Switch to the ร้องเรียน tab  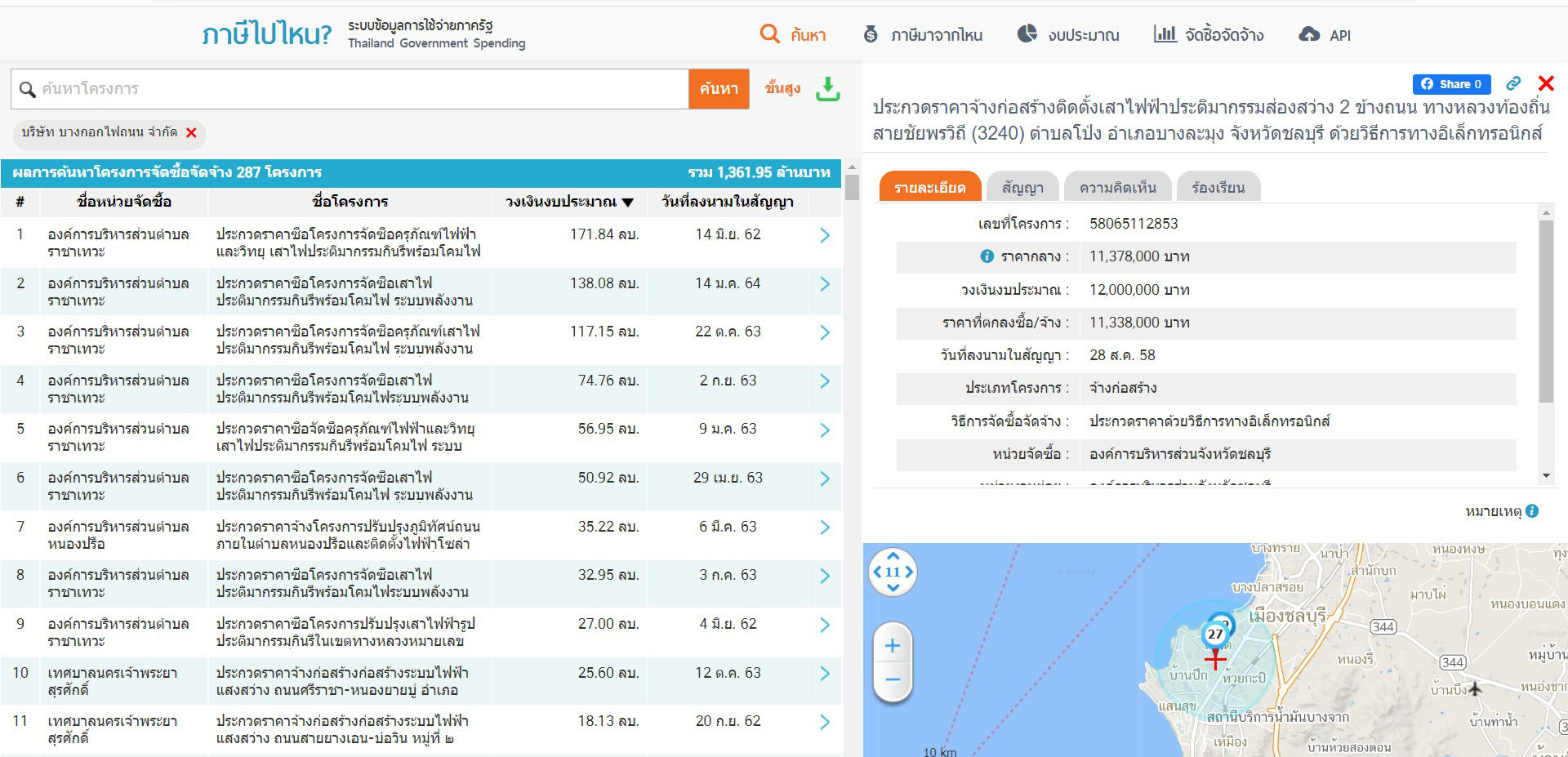coord(1218,188)
